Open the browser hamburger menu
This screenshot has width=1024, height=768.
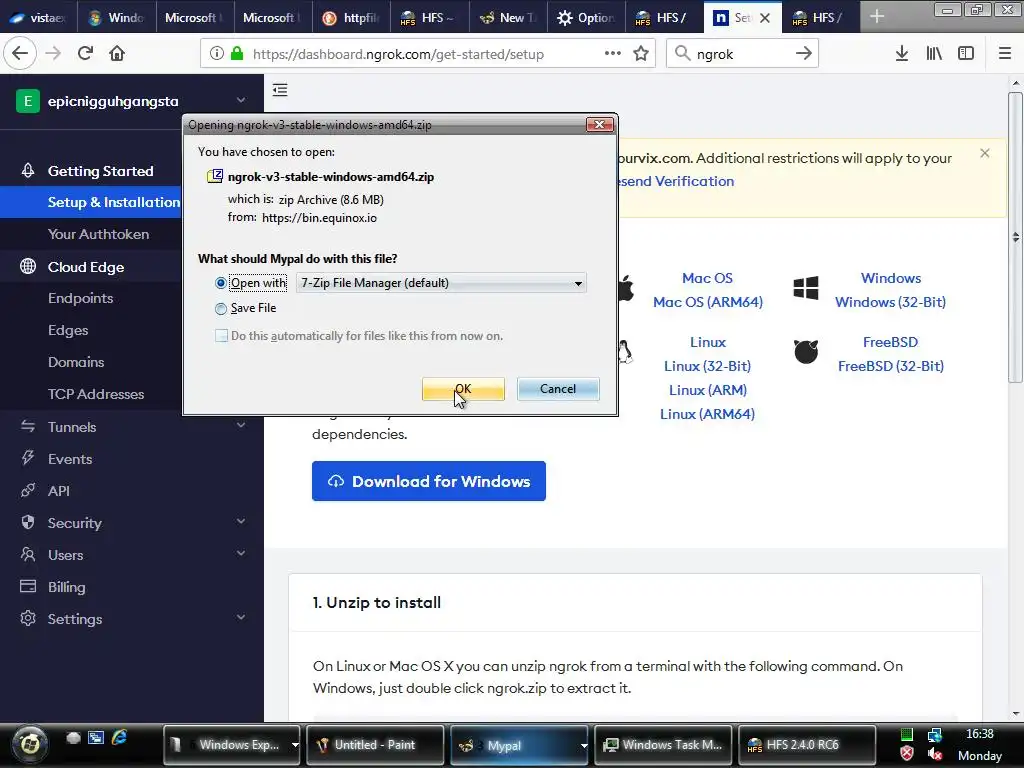(x=1005, y=54)
